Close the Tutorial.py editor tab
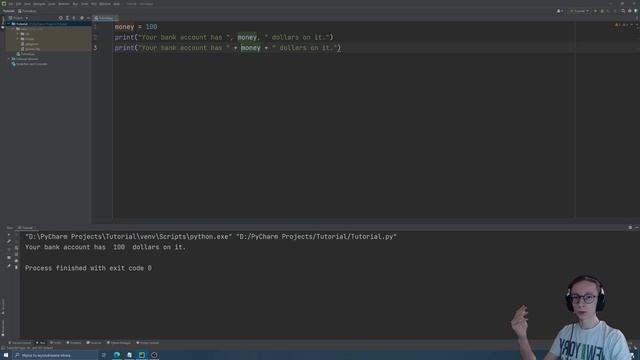This screenshot has height=360, width=640. [116, 18]
